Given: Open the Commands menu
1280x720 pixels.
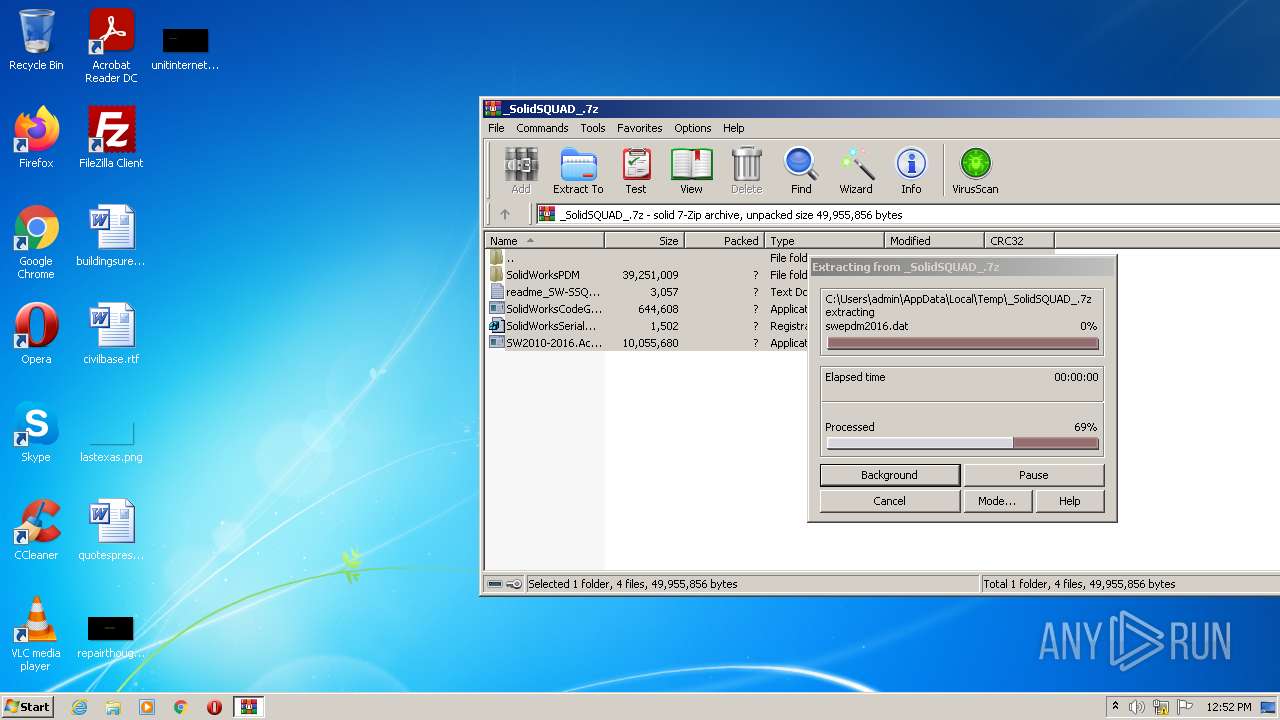Looking at the screenshot, I should (x=542, y=128).
